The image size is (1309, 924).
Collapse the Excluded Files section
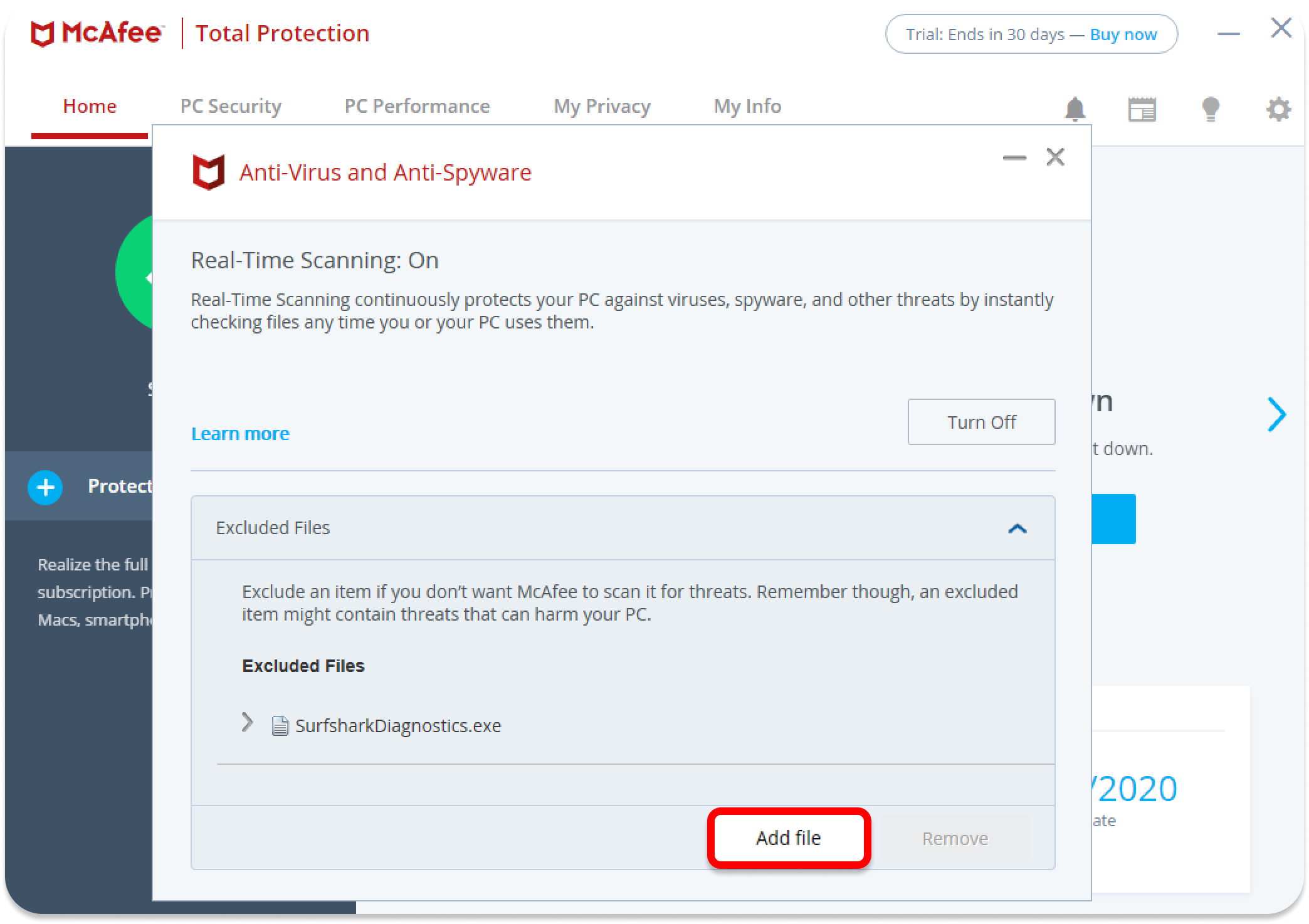[x=1017, y=528]
